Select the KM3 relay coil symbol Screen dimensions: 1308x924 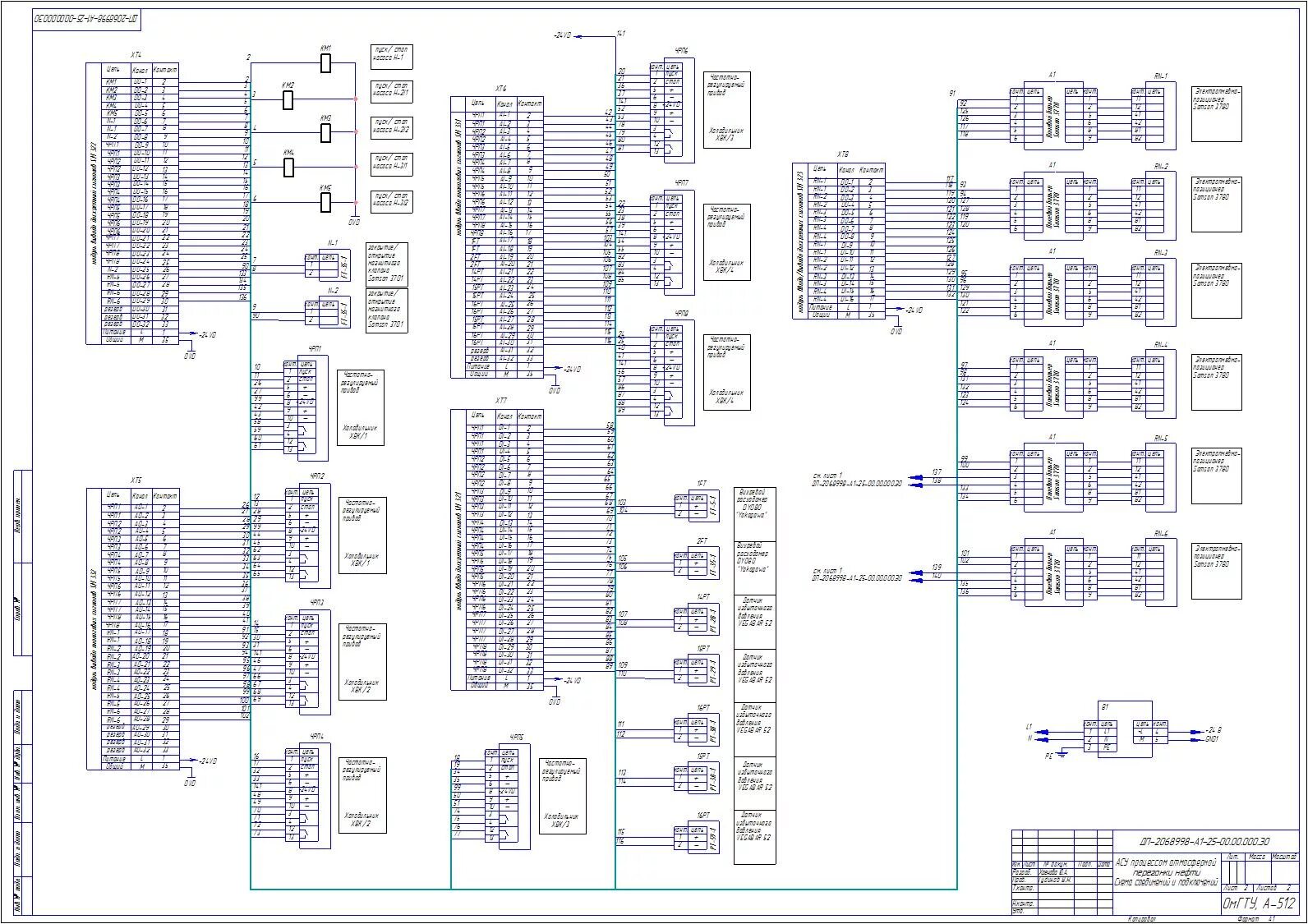(326, 135)
